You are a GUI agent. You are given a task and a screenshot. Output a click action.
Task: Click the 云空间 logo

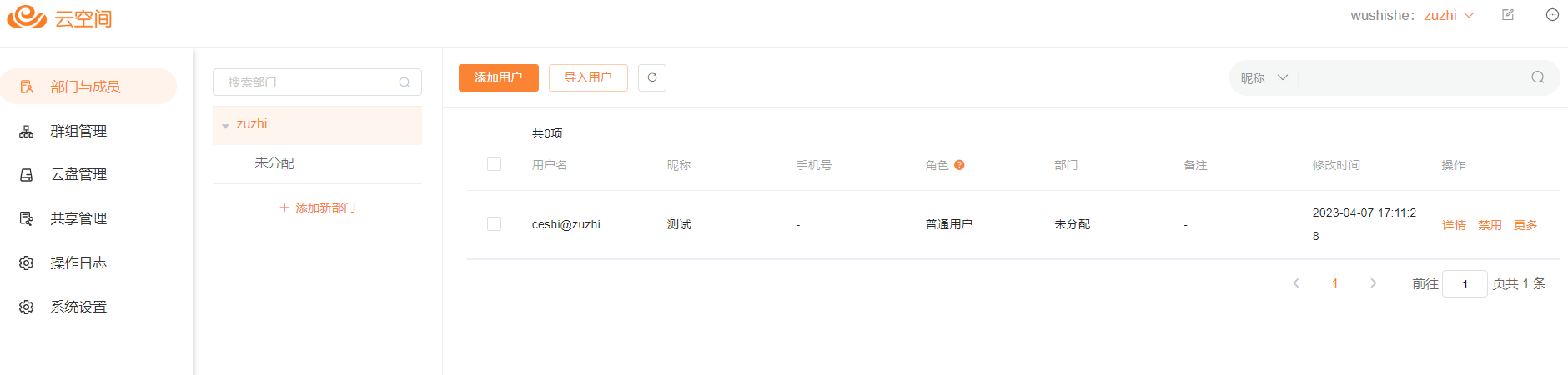tap(59, 17)
